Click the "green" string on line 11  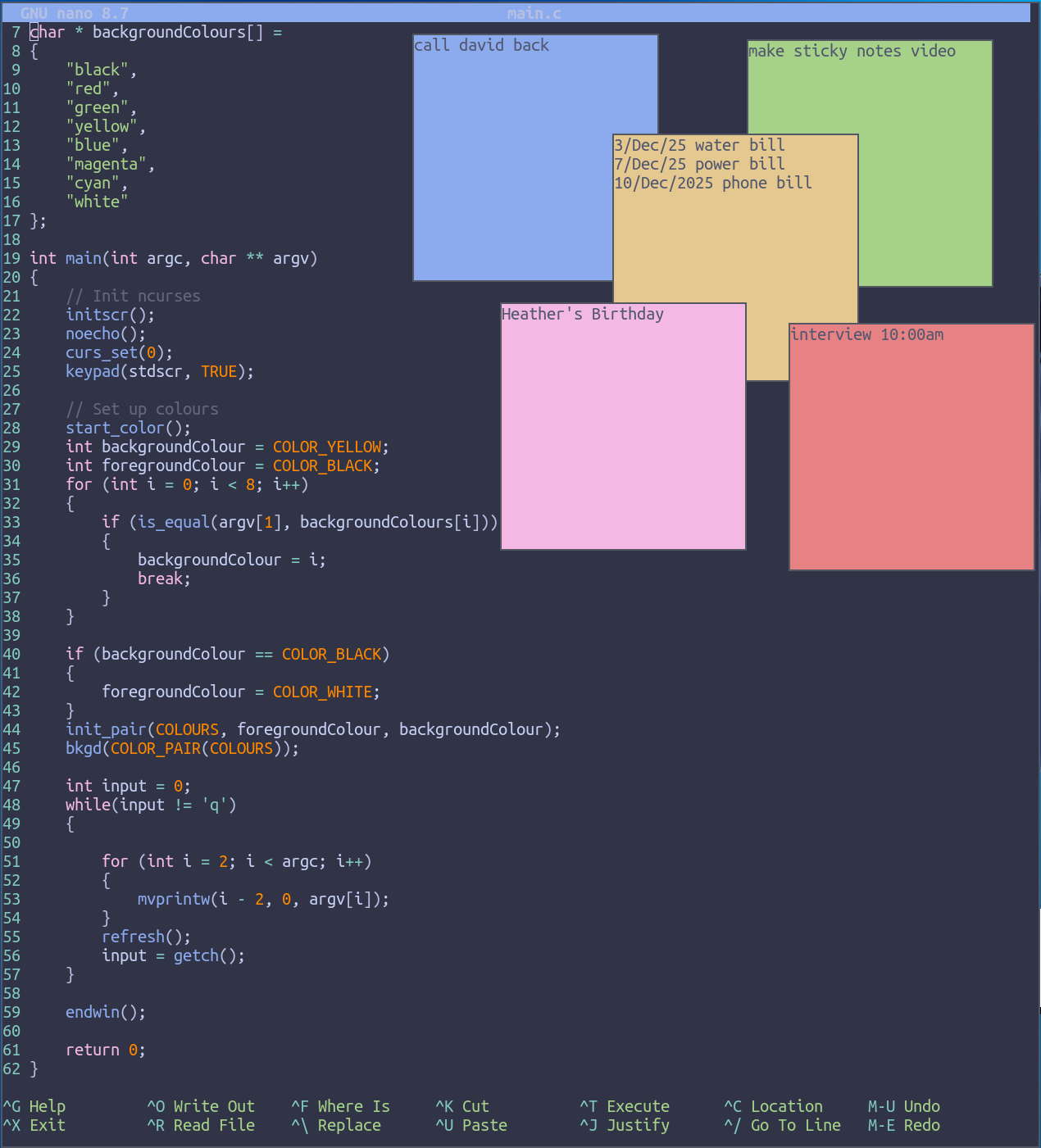click(97, 107)
